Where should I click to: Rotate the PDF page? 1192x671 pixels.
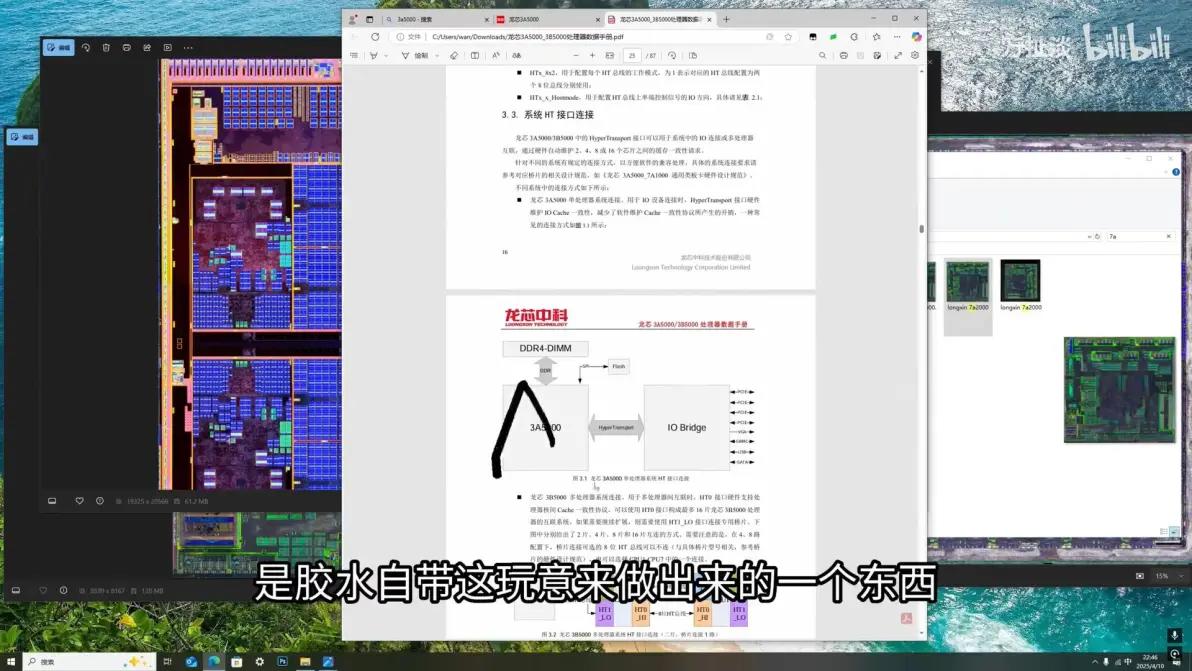point(672,55)
